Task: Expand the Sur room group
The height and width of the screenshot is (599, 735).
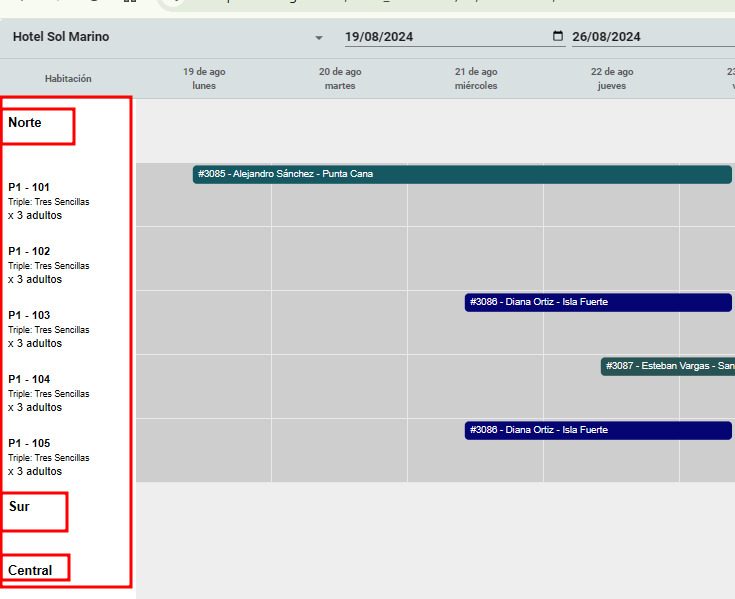Action: coord(20,507)
